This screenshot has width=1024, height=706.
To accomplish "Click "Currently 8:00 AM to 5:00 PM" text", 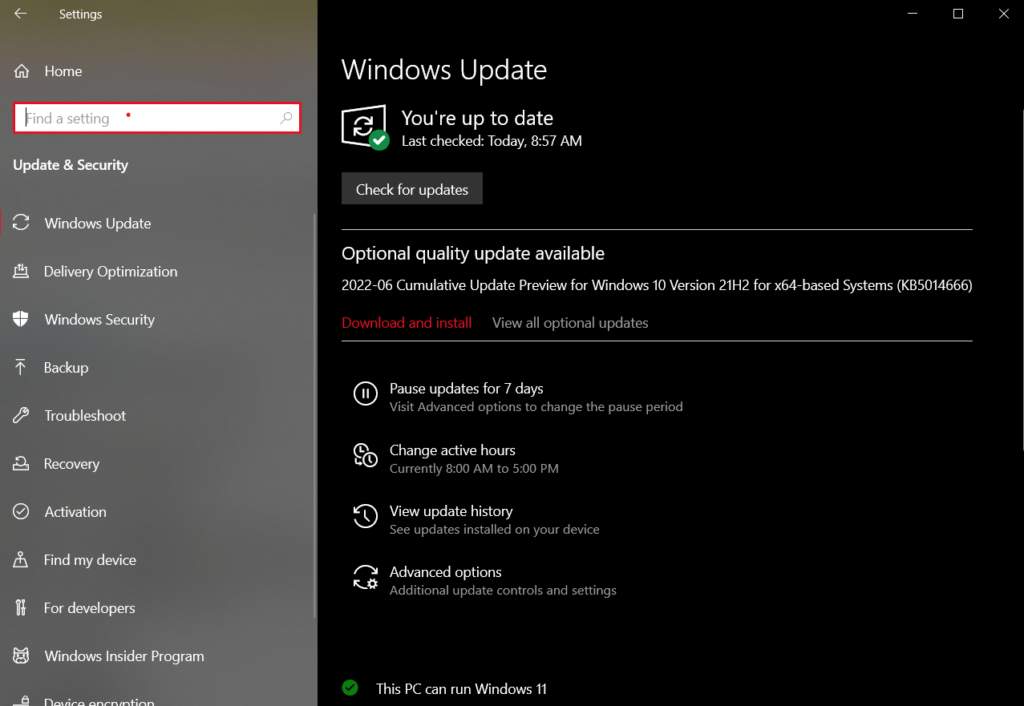I will pyautogui.click(x=473, y=468).
